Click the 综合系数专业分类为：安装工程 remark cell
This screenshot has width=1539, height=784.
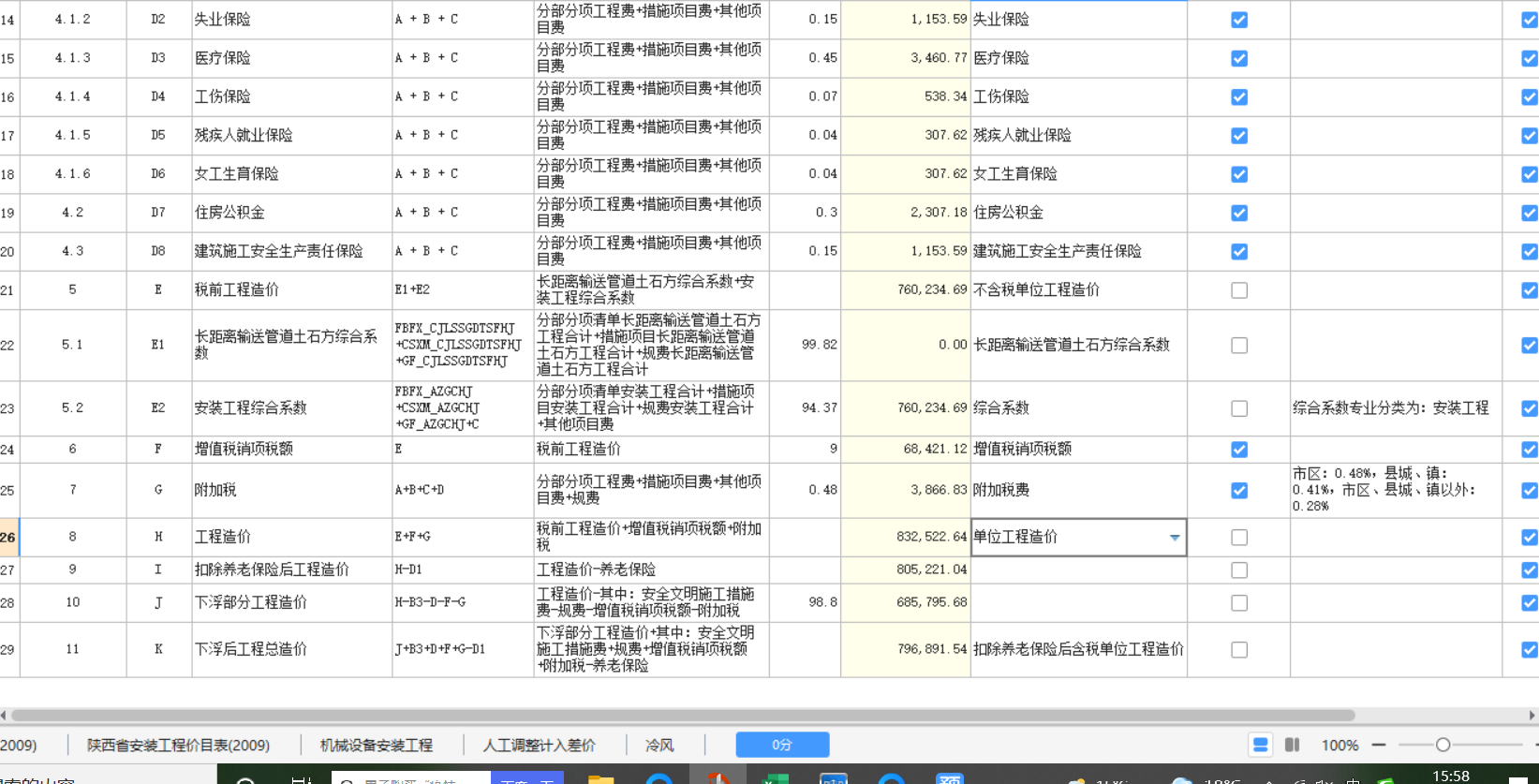pyautogui.click(x=1396, y=408)
